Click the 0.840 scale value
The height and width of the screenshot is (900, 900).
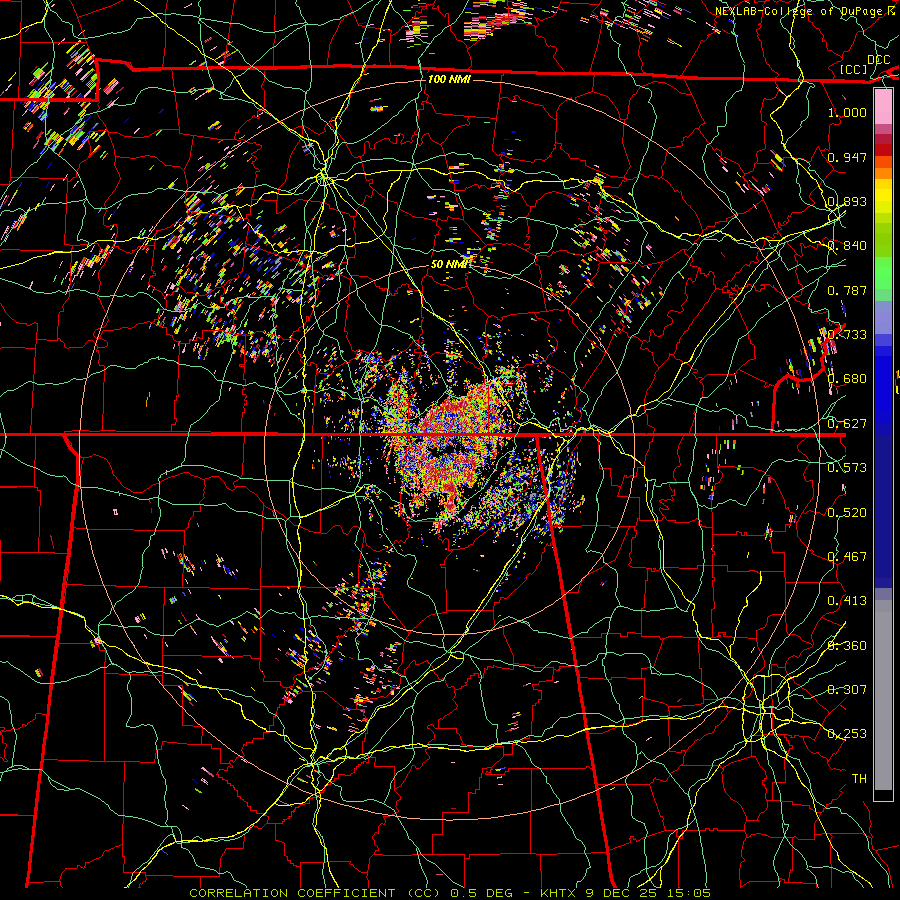click(847, 246)
